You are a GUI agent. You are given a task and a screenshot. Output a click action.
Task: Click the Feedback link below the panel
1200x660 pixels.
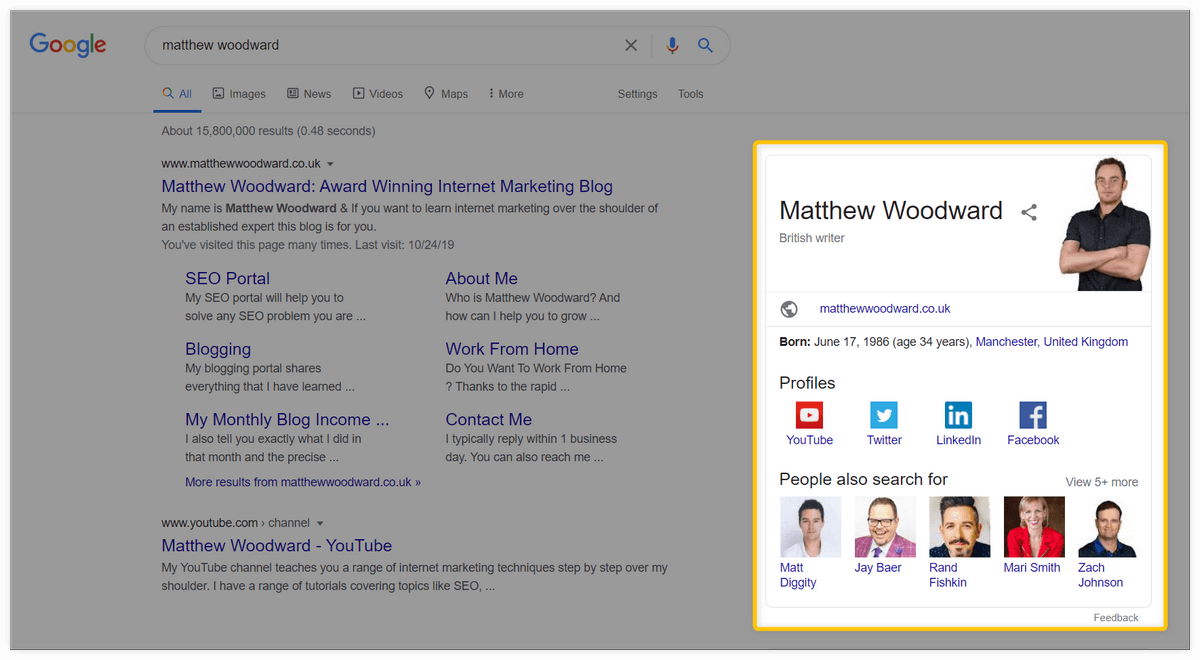pos(1116,618)
